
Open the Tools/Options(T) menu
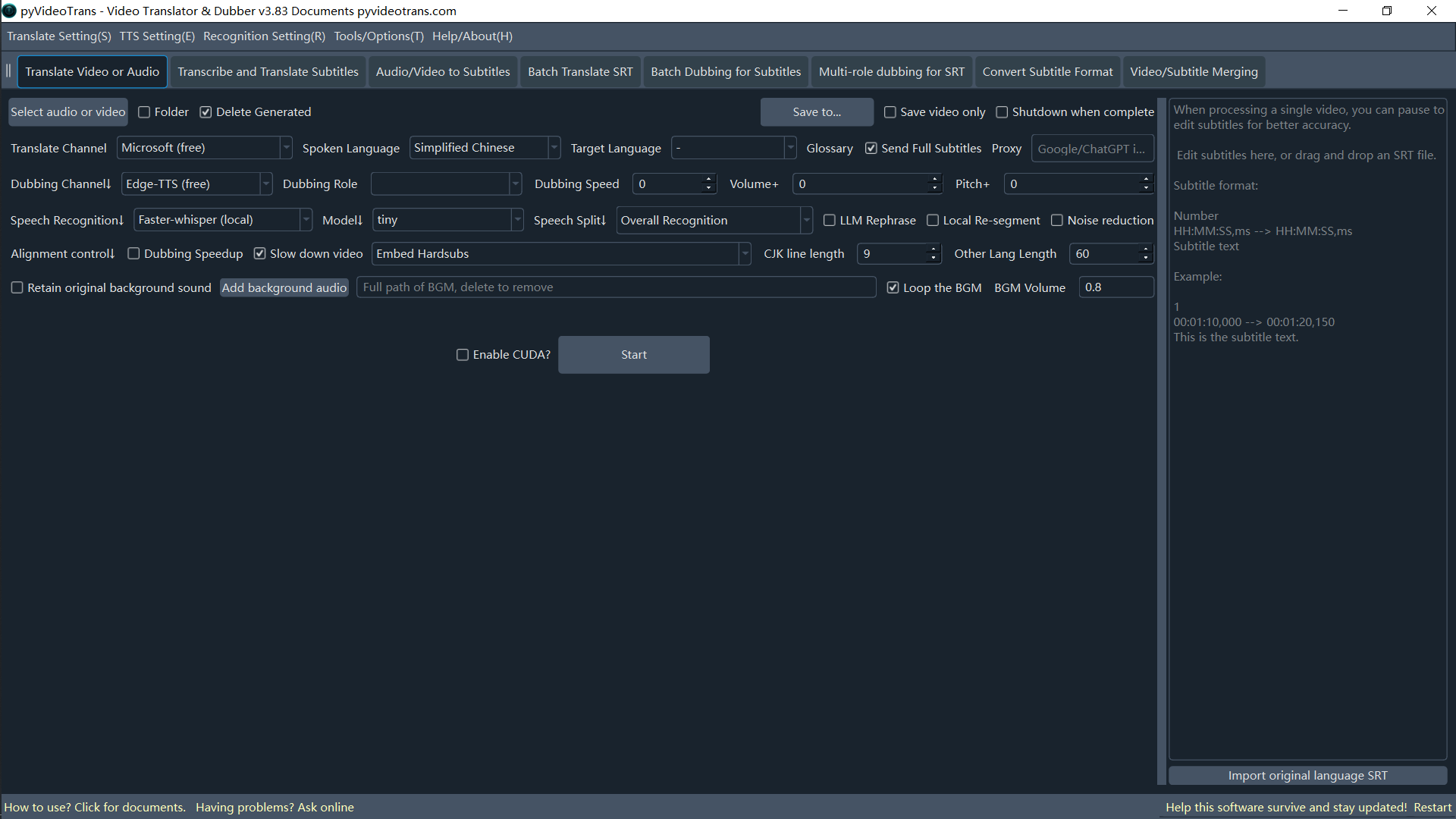point(378,36)
